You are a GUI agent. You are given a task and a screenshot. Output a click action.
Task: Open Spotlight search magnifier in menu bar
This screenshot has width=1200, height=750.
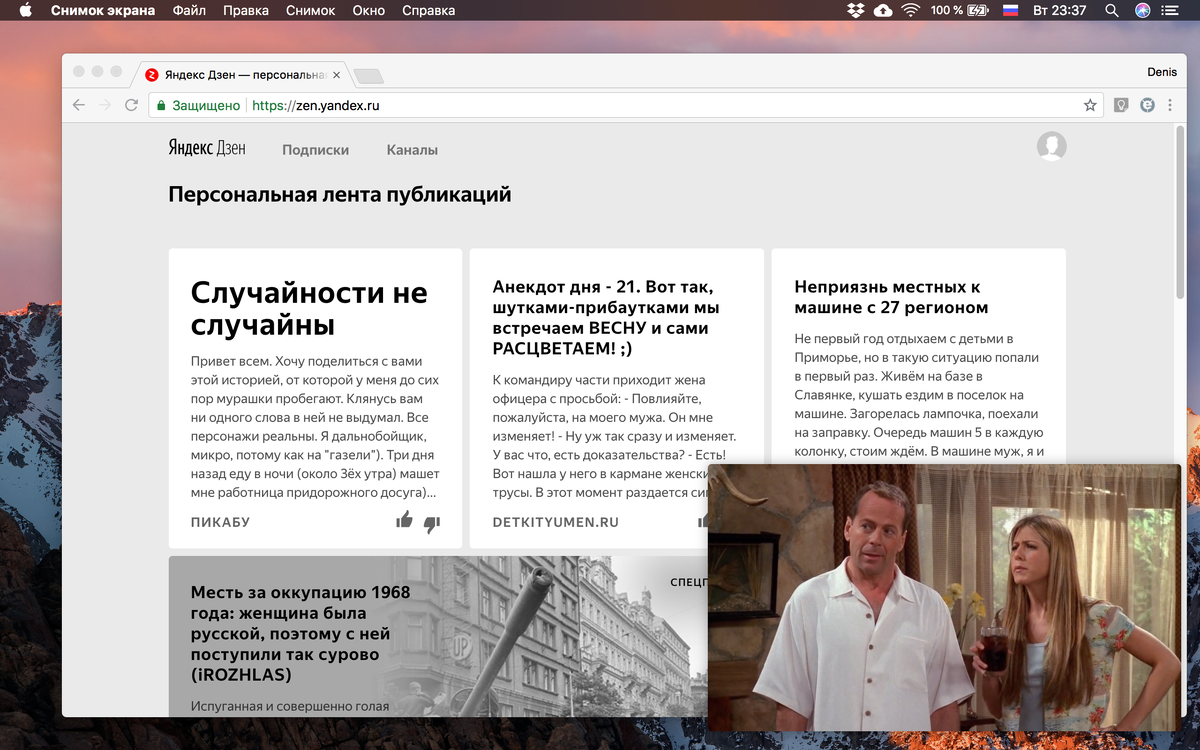pyautogui.click(x=1112, y=10)
